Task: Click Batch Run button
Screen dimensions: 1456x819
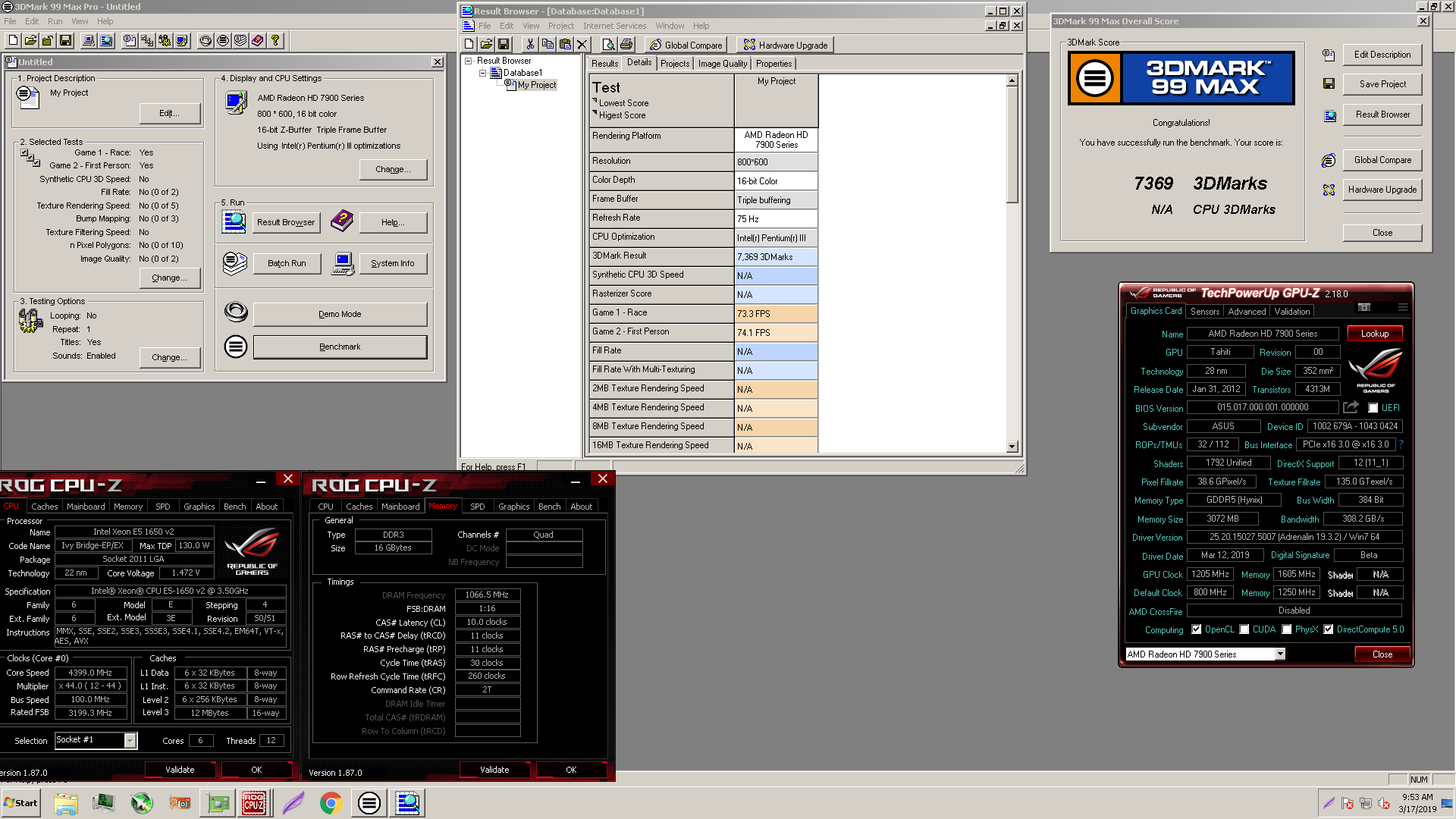Action: [x=287, y=263]
